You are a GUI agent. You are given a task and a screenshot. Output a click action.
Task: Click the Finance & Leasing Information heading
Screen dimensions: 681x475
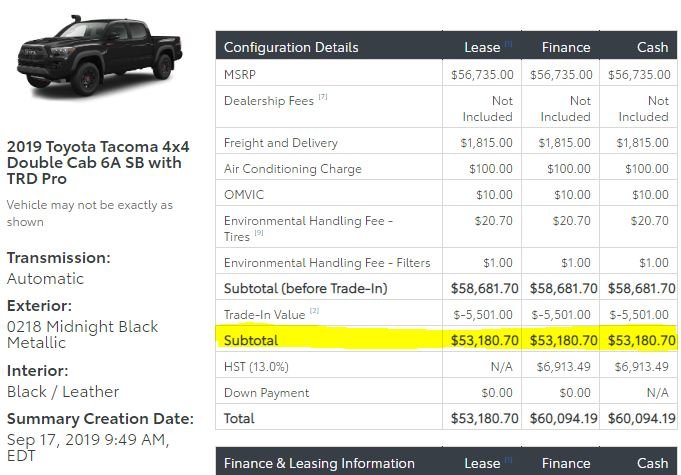click(319, 463)
